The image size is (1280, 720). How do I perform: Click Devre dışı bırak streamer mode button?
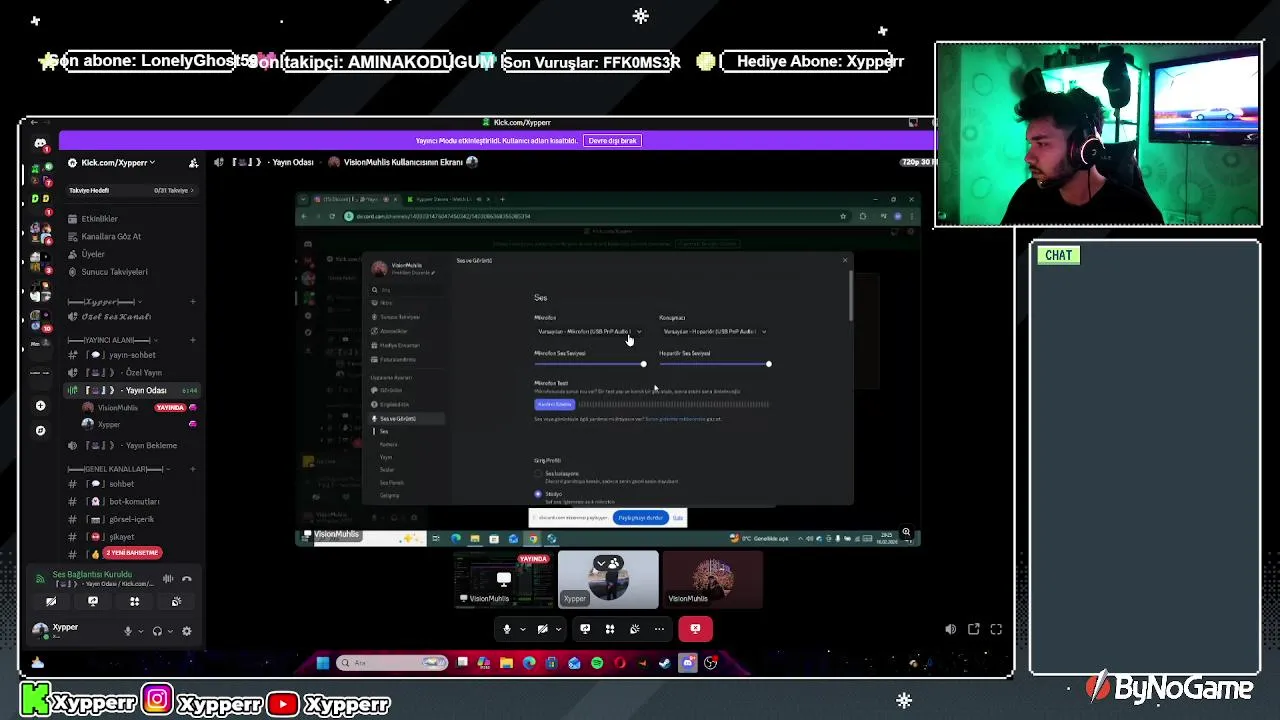pos(612,141)
